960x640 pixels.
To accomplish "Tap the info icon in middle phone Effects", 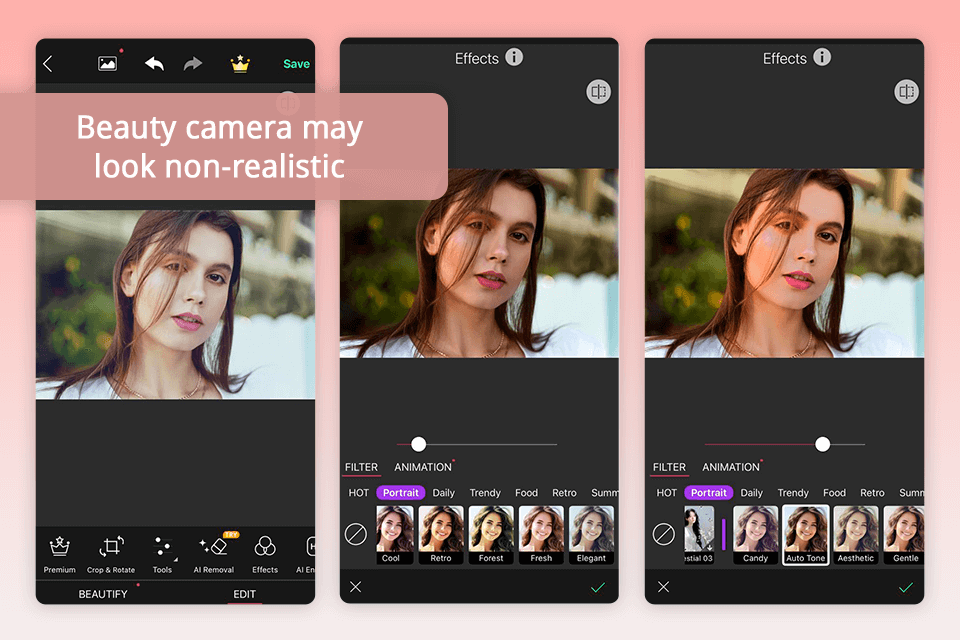I will 514,58.
